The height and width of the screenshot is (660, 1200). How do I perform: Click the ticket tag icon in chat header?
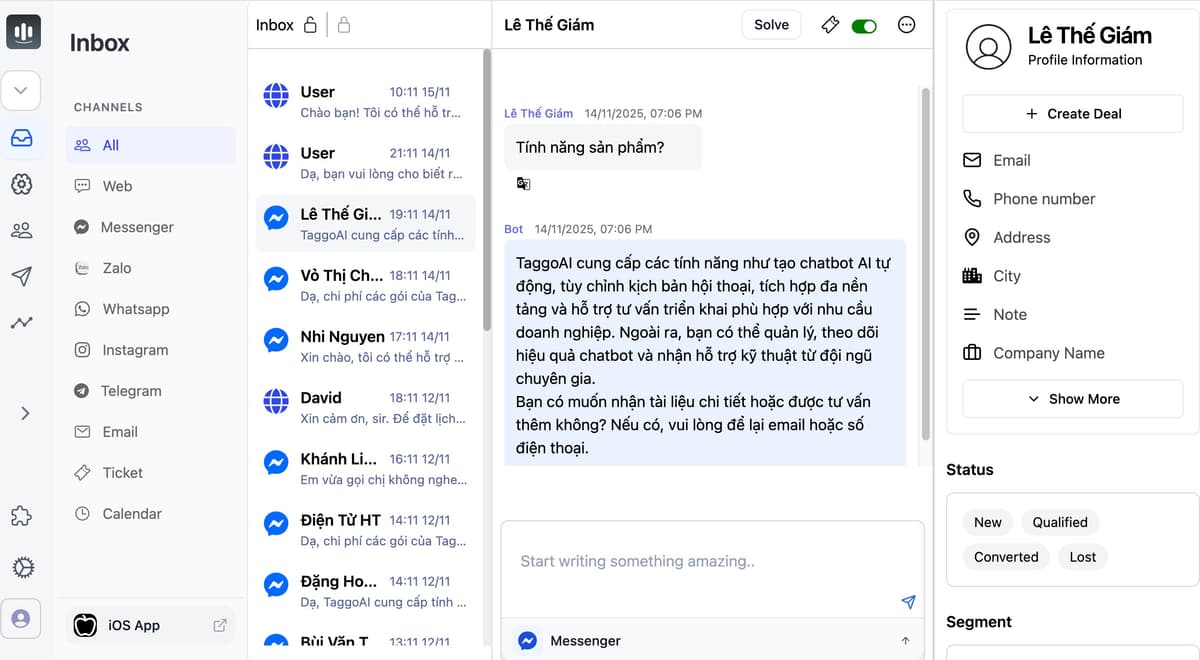[829, 25]
